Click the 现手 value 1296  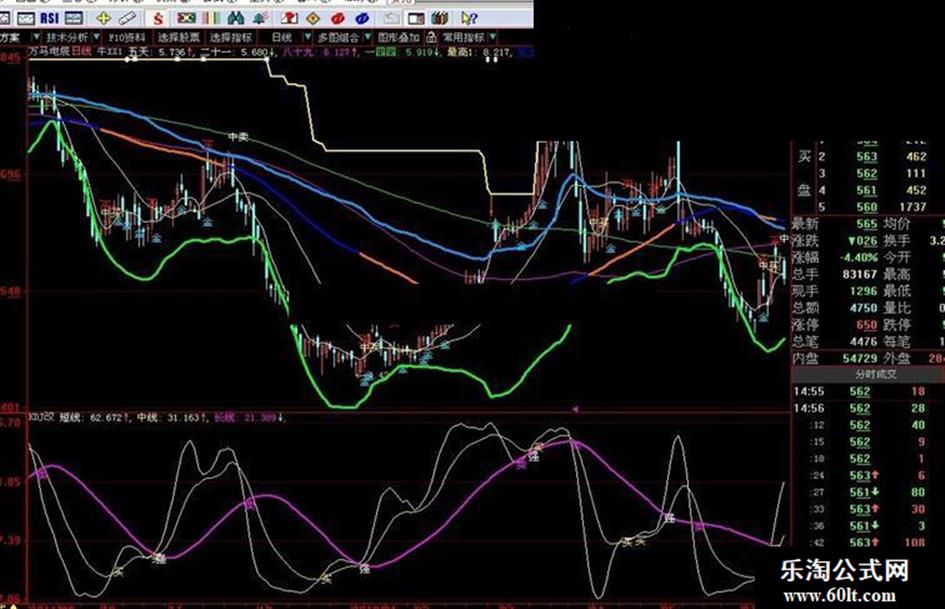pyautogui.click(x=862, y=291)
